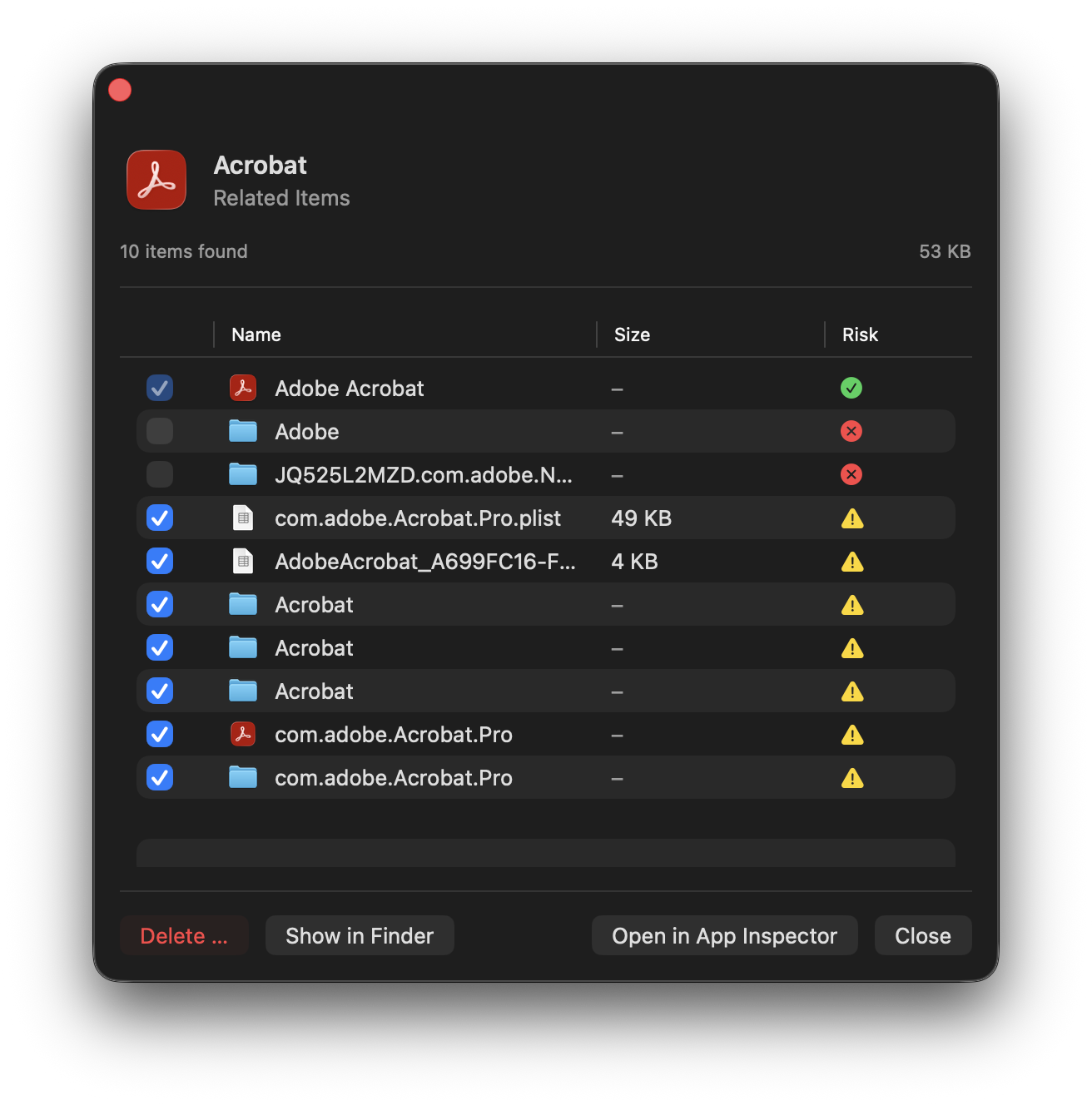Sort the list by Name column header
This screenshot has width=1092, height=1105.
pyautogui.click(x=256, y=334)
